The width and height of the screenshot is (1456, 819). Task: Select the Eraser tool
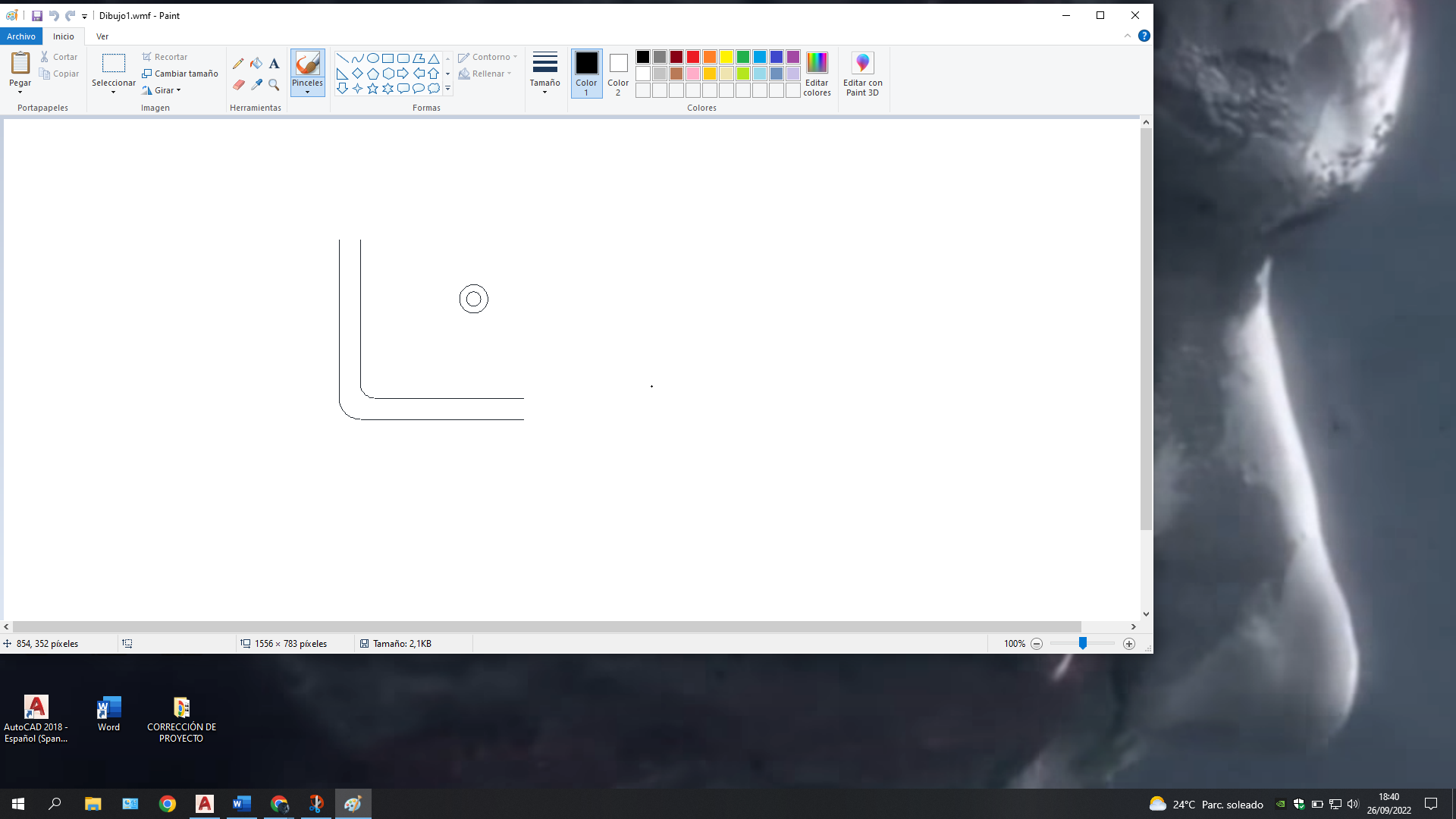click(238, 84)
